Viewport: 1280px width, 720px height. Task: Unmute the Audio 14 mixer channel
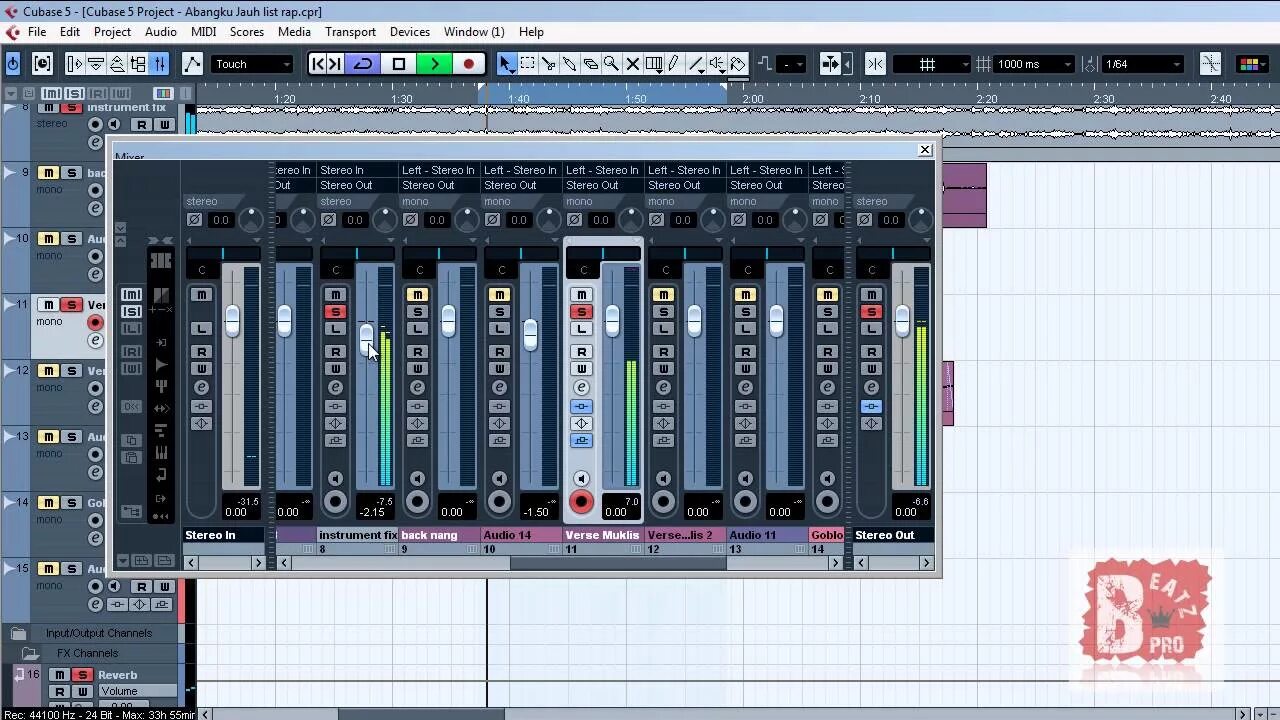tap(499, 294)
